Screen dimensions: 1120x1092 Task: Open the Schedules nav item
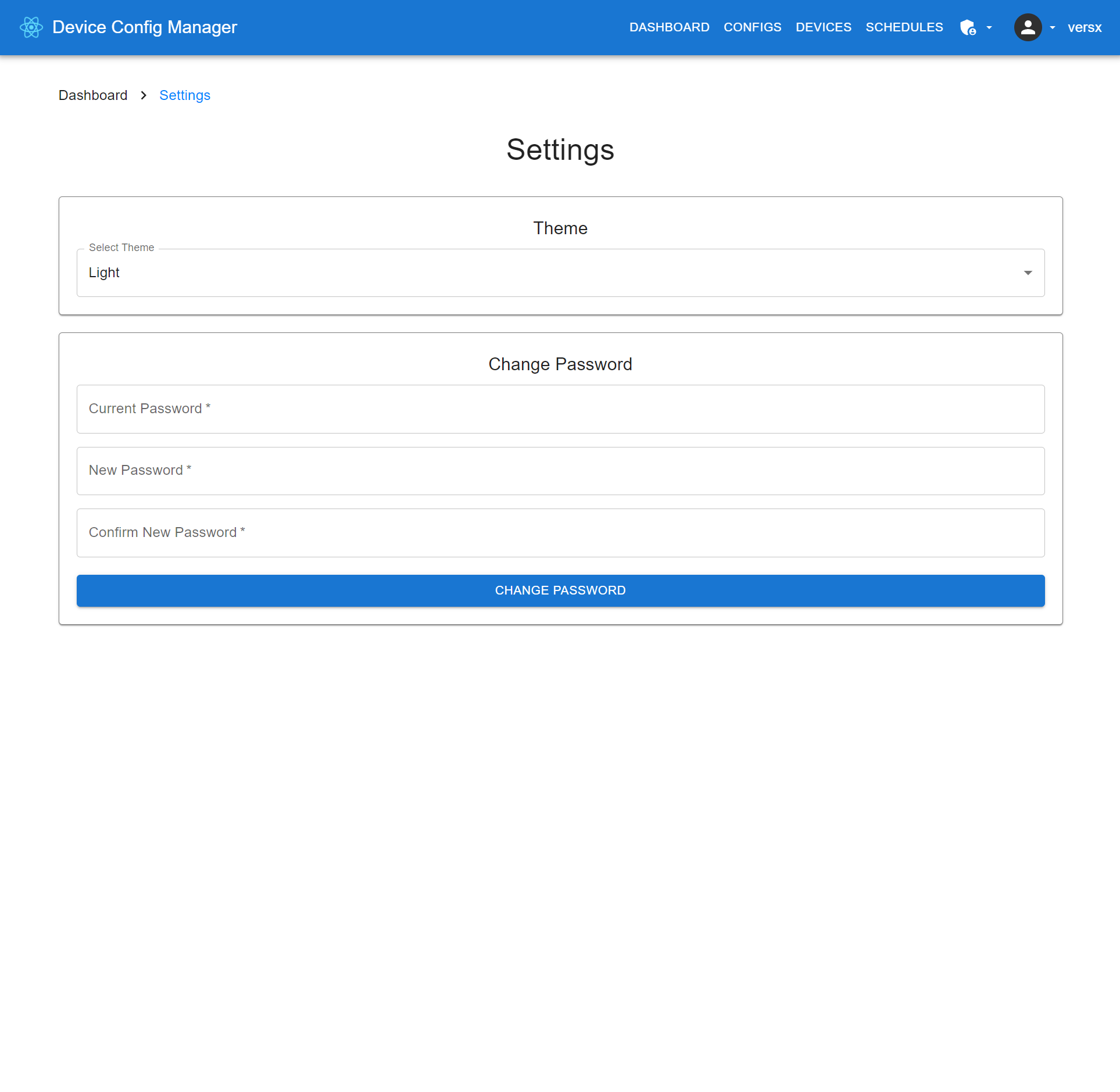904,27
